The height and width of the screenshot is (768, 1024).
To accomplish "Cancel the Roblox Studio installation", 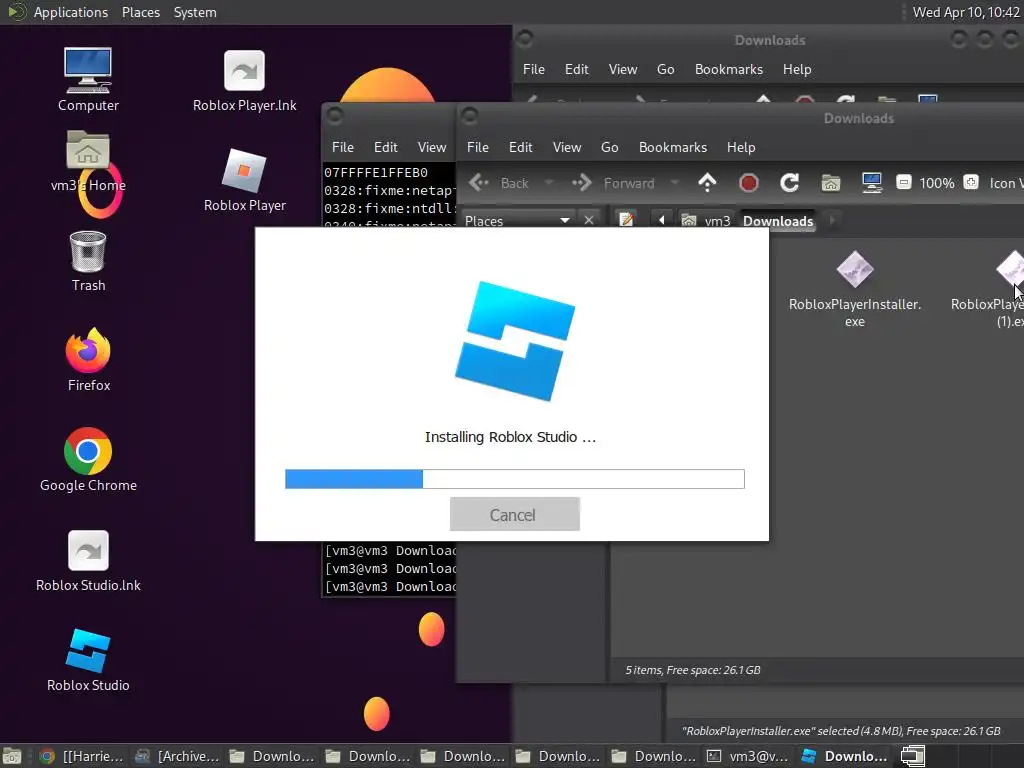I will point(515,515).
